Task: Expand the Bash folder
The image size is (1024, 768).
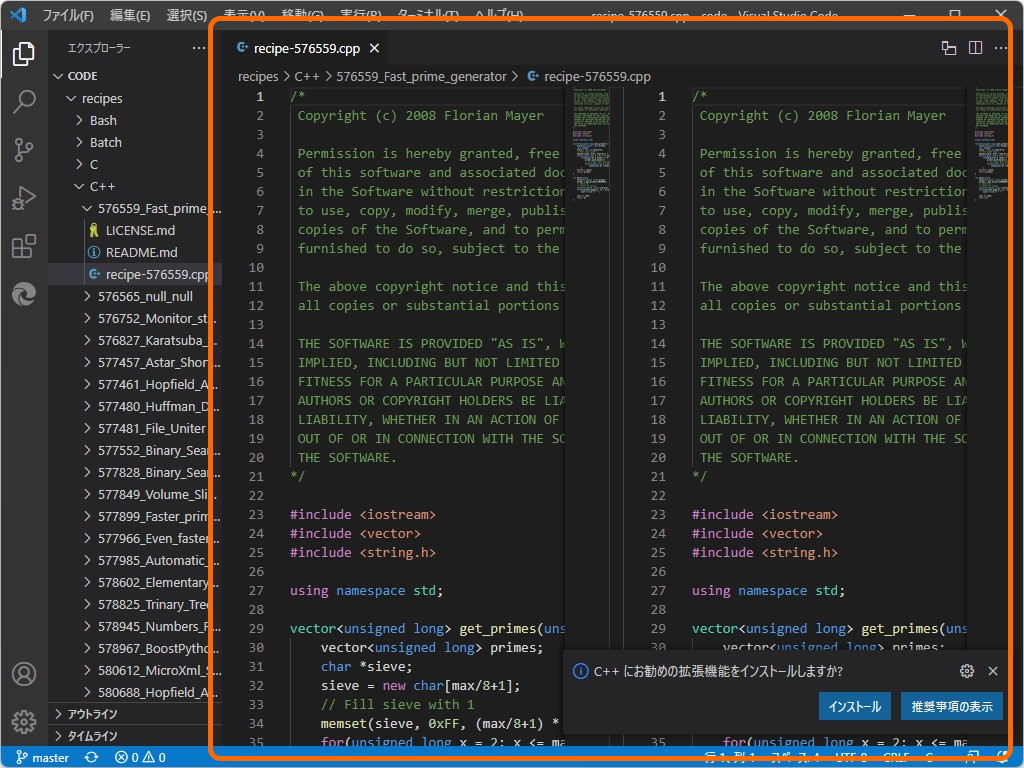Action: pos(103,120)
